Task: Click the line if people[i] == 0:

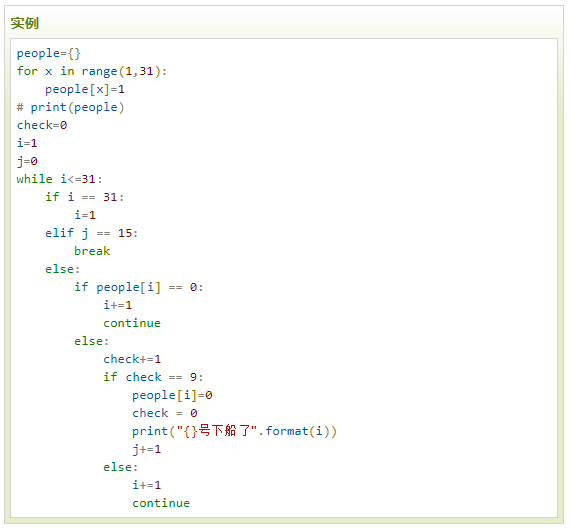Action: click(x=138, y=287)
